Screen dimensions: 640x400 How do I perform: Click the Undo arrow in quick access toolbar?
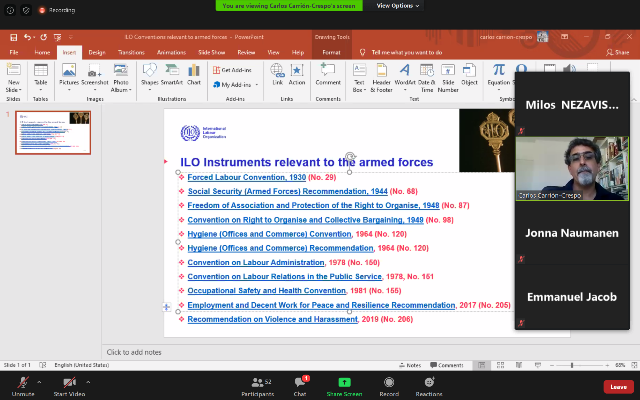(27, 37)
